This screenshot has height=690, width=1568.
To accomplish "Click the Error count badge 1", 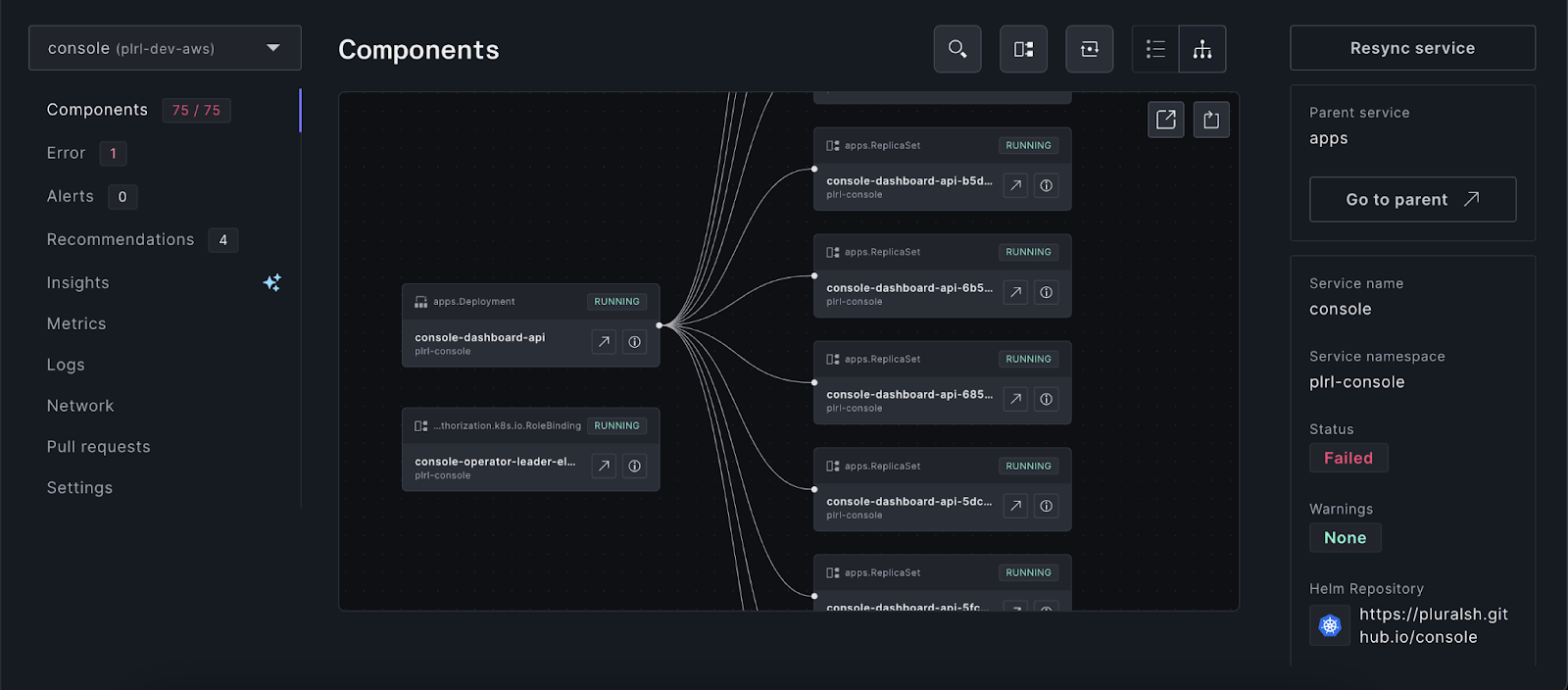I will pos(113,154).
